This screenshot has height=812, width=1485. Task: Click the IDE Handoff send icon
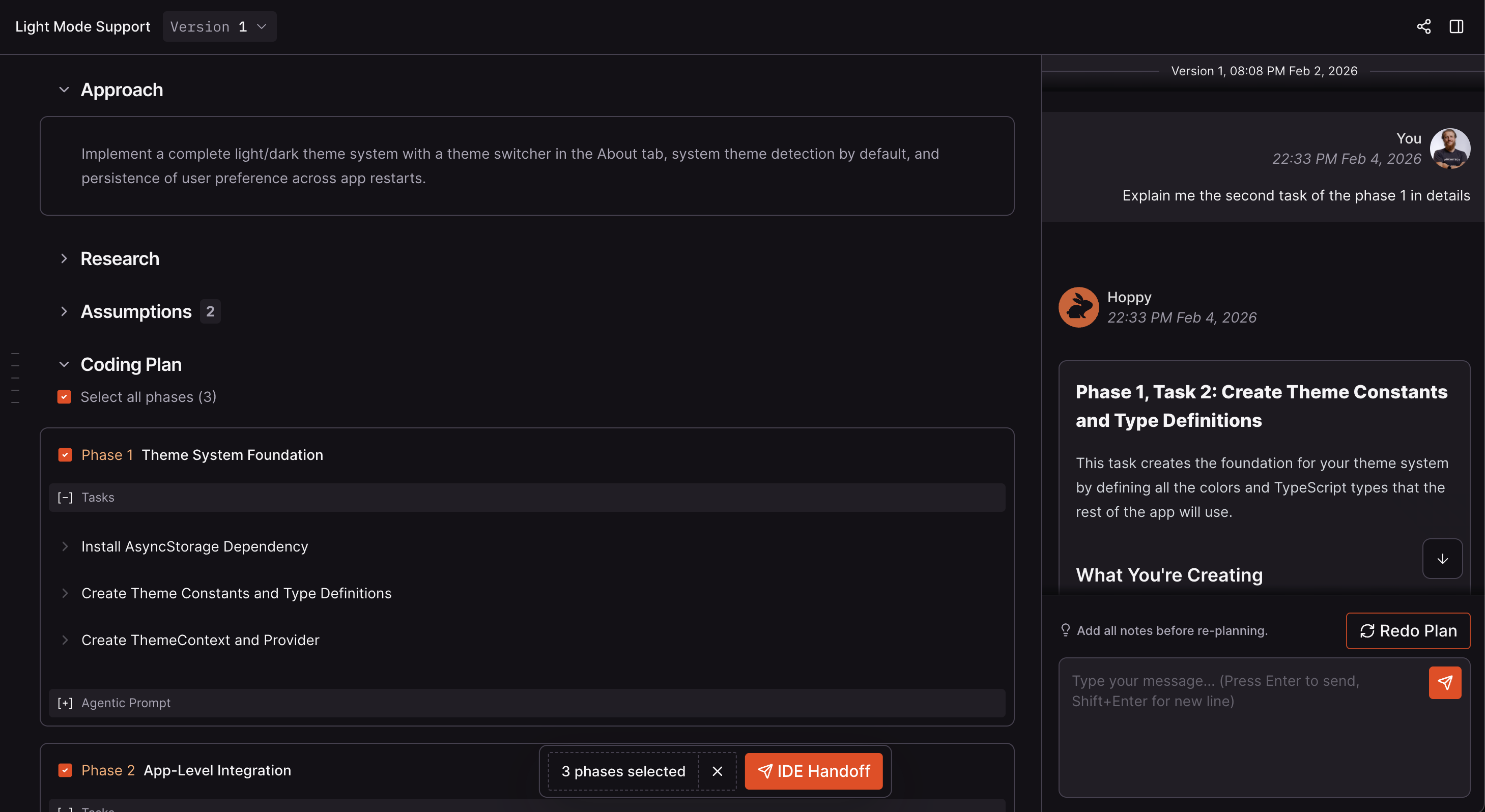pyautogui.click(x=765, y=771)
